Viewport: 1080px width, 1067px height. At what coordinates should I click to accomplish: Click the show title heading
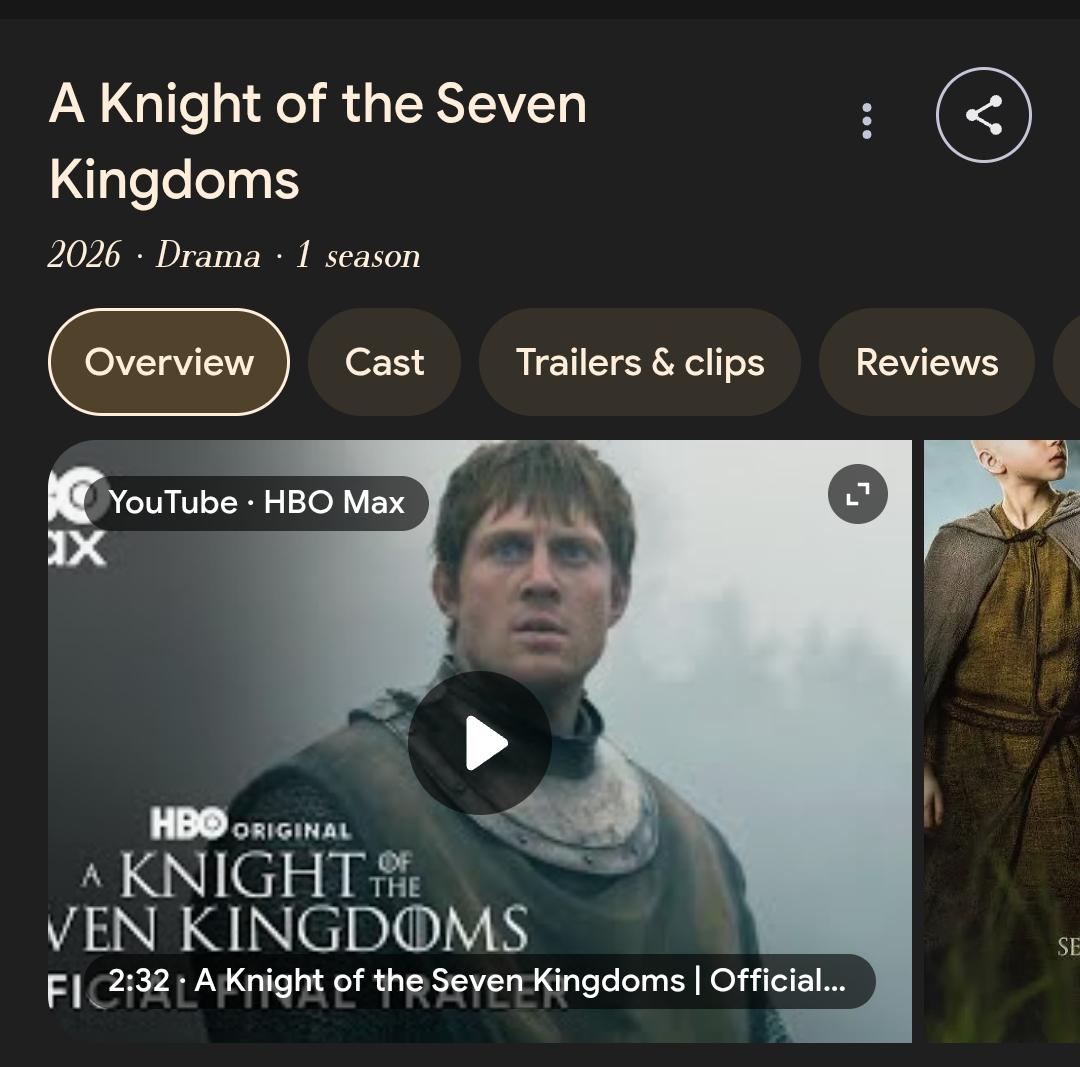[x=317, y=141]
